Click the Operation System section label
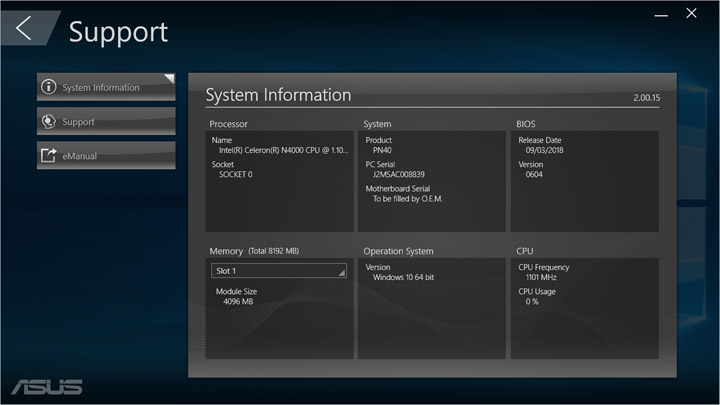720x405 pixels. tap(398, 251)
